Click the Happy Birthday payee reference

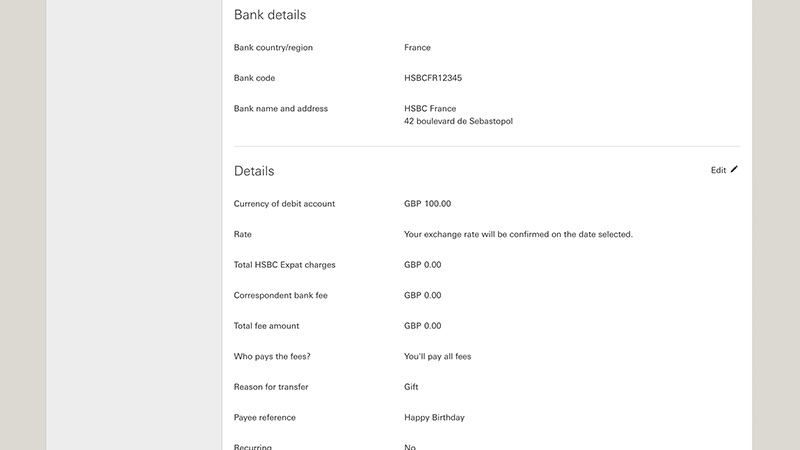click(x=434, y=417)
